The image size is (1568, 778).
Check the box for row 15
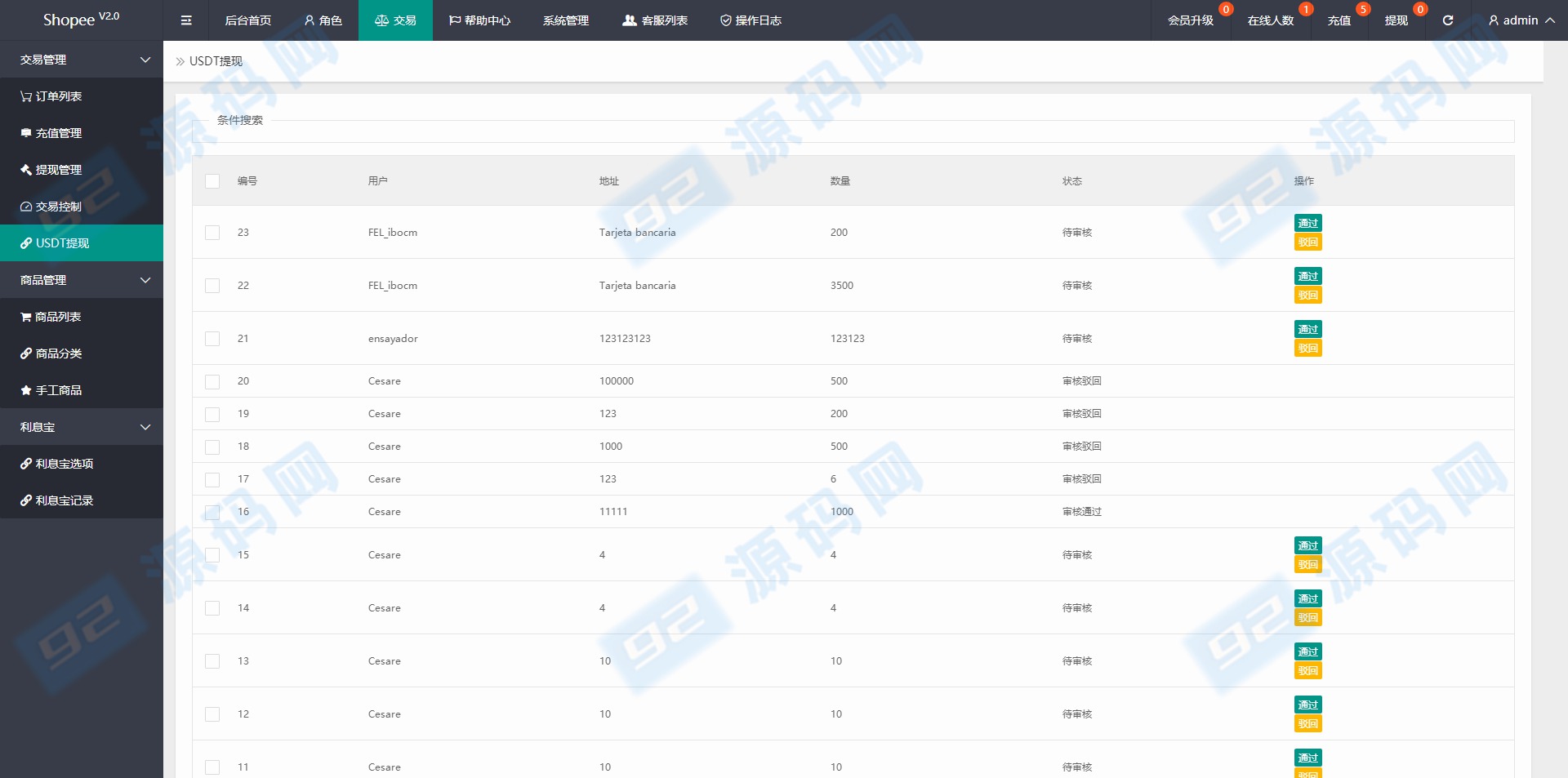click(212, 555)
